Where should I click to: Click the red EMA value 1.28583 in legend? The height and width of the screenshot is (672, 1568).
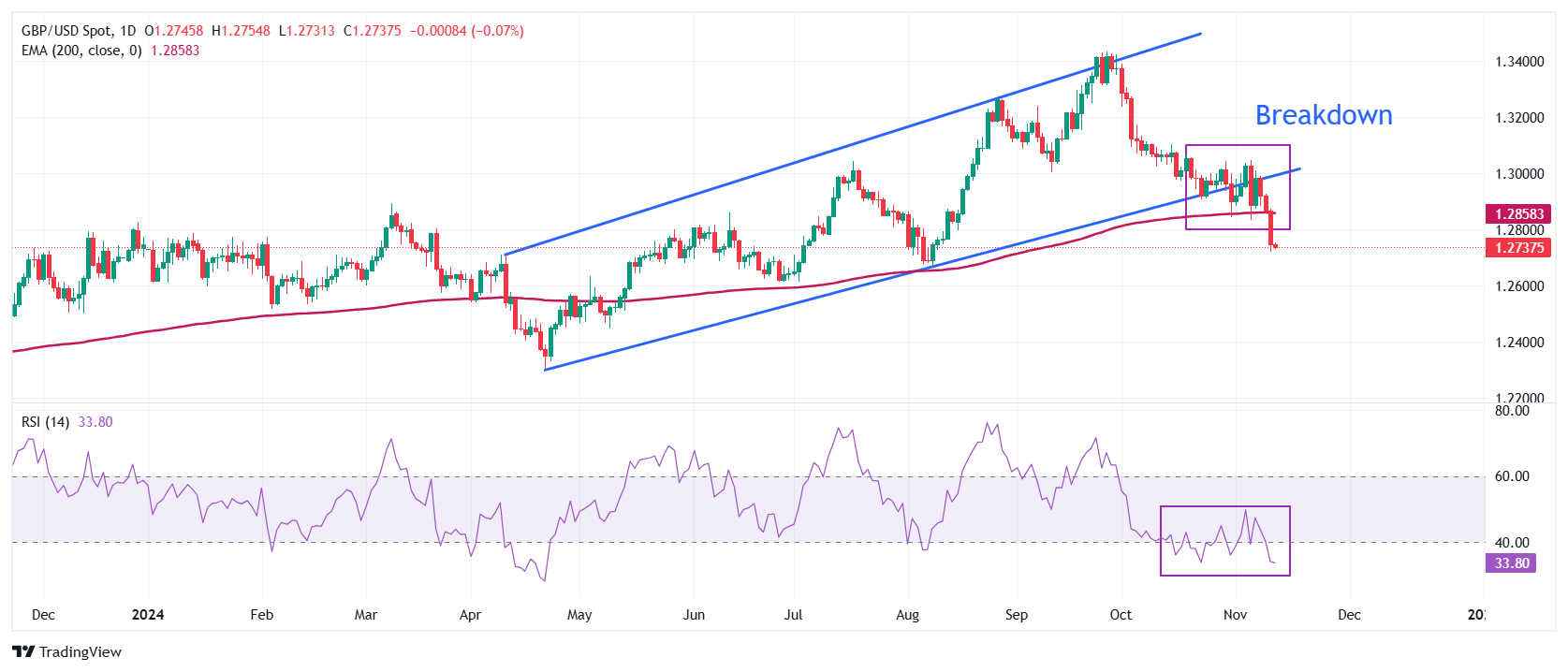(175, 51)
